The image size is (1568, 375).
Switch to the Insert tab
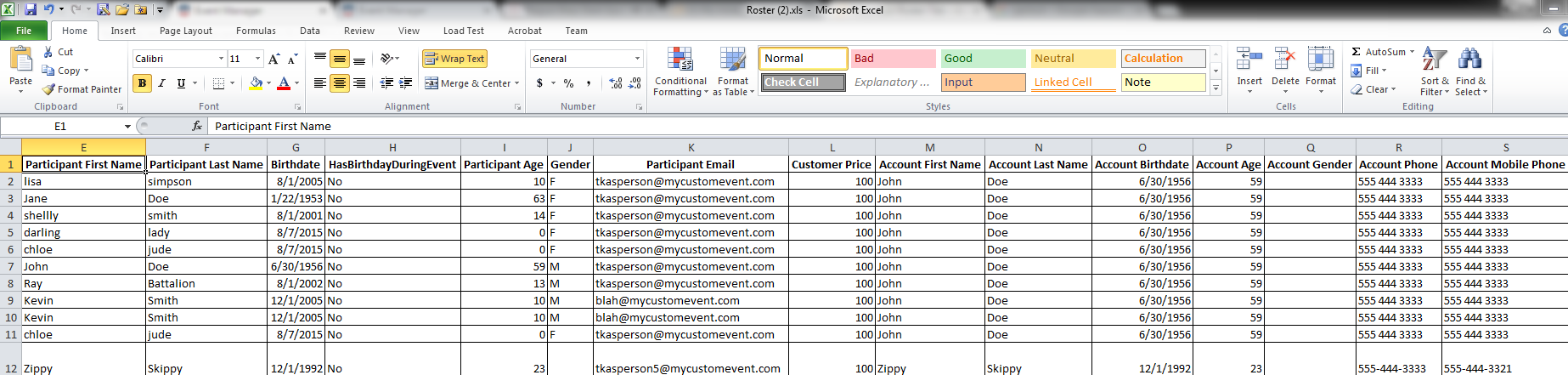pos(123,31)
